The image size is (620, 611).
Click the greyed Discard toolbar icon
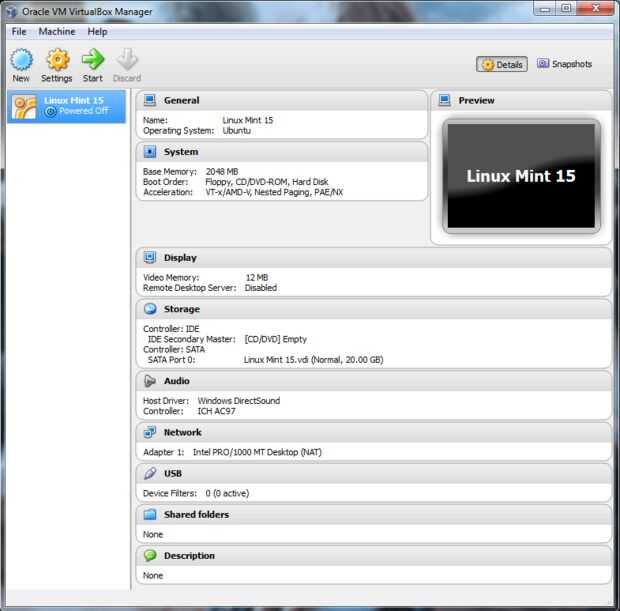pos(127,60)
